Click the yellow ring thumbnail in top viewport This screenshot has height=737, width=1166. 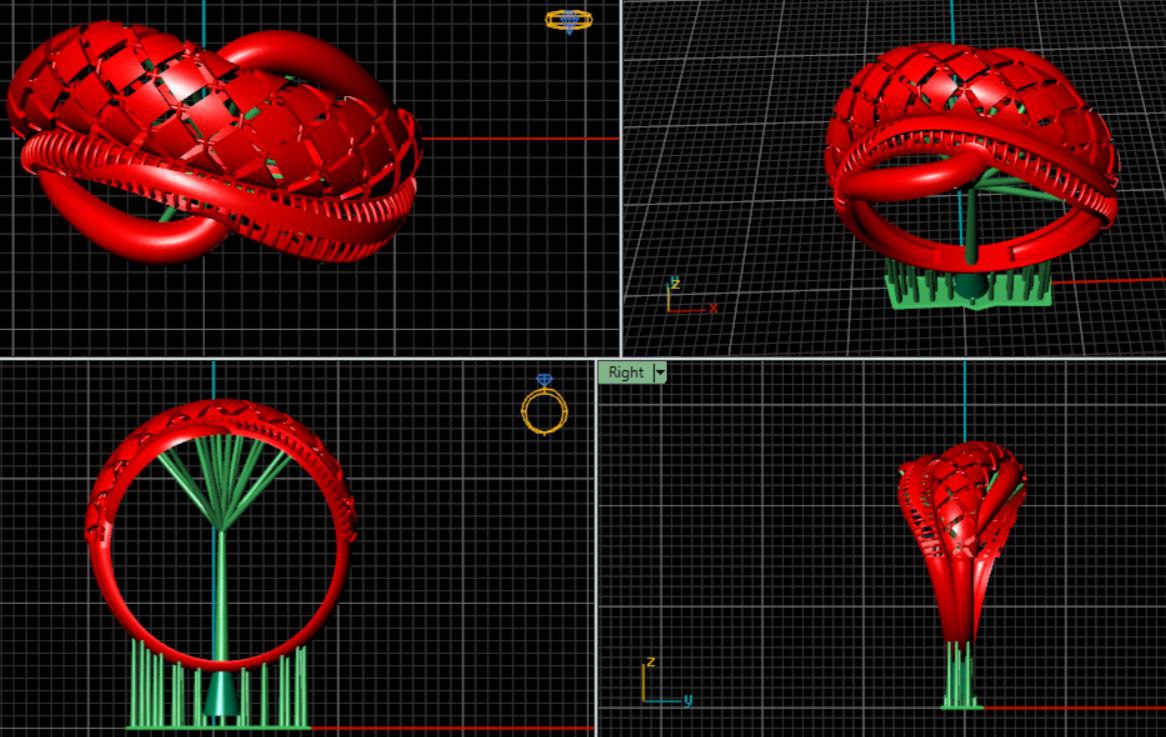pyautogui.click(x=569, y=21)
